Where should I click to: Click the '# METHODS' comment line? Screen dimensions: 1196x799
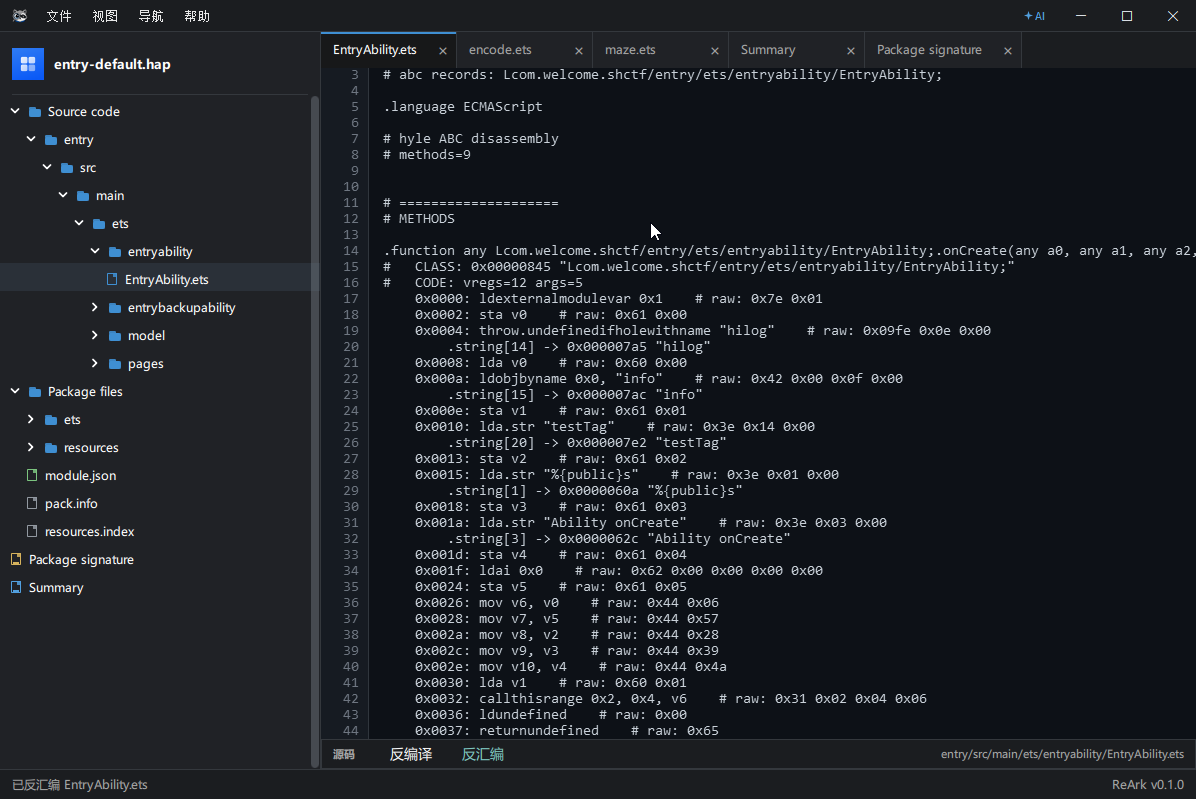click(x=419, y=219)
